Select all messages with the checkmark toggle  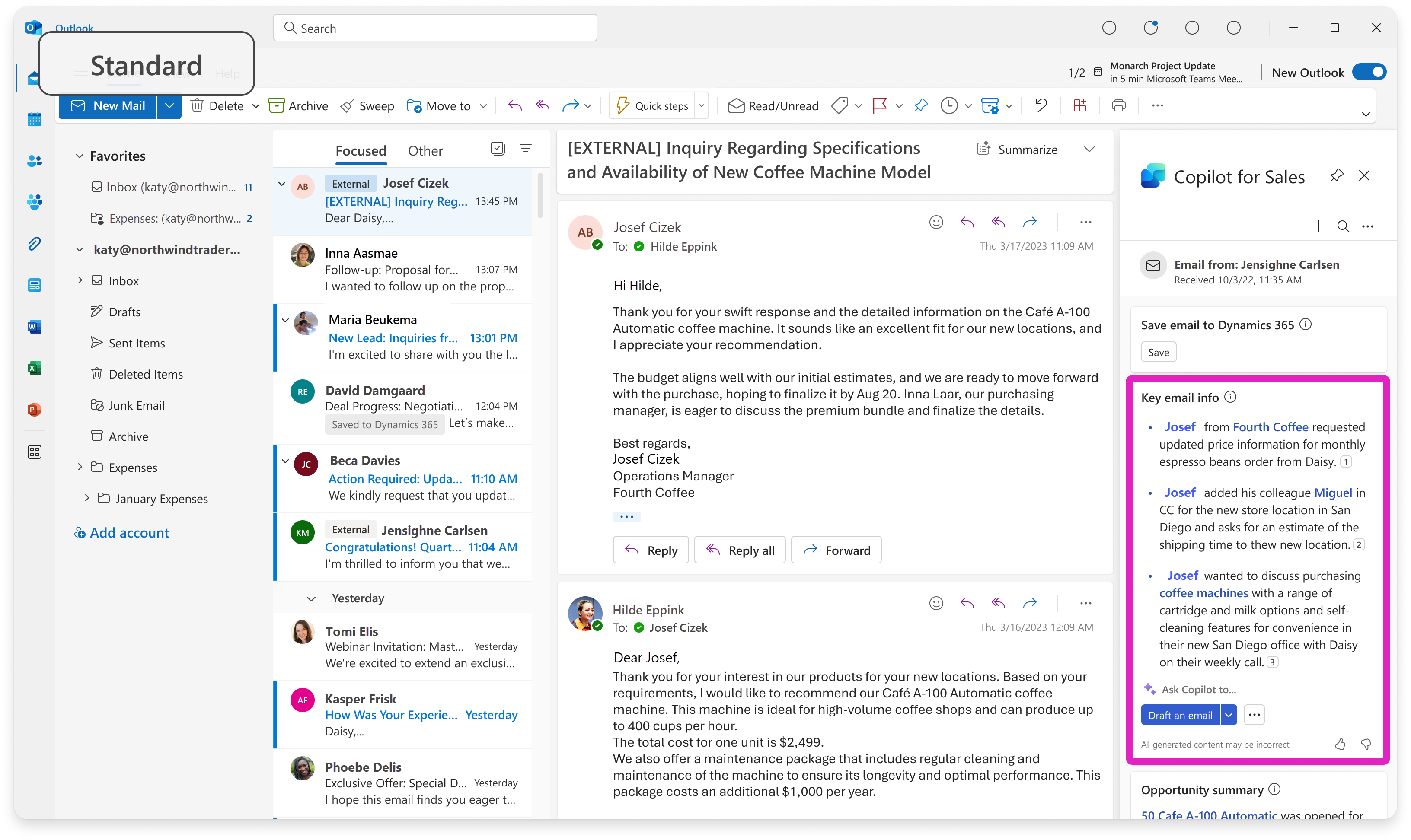(497, 148)
